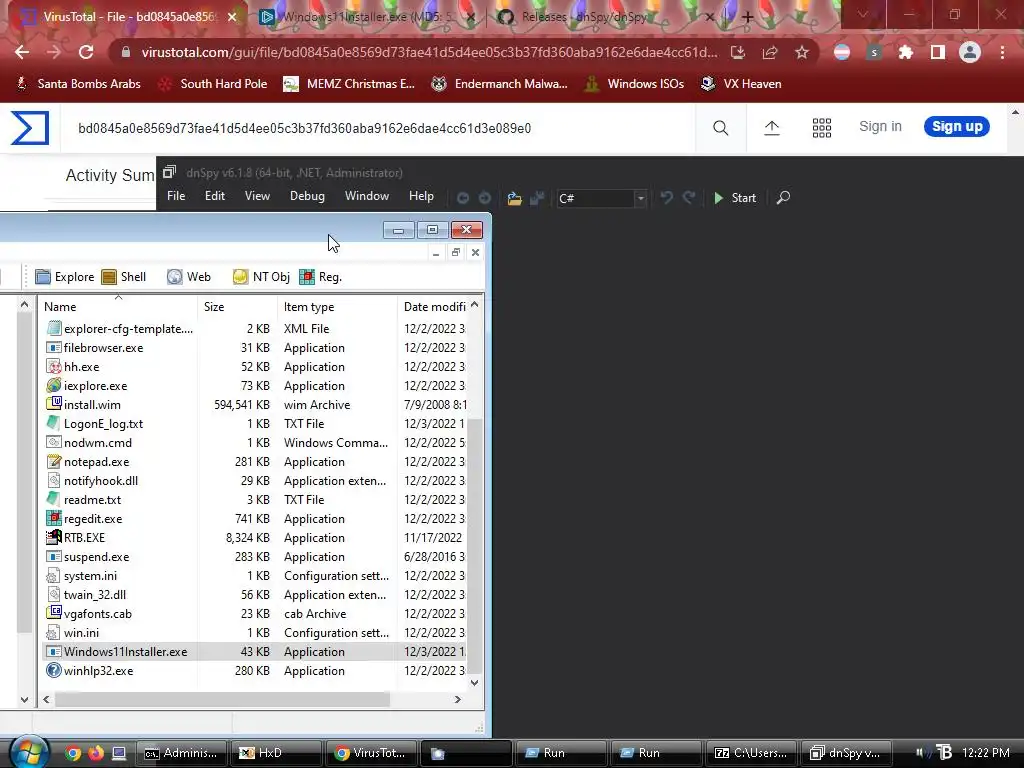Image resolution: width=1024 pixels, height=768 pixels.
Task: Click the HxD taskbar button
Action: click(278, 753)
